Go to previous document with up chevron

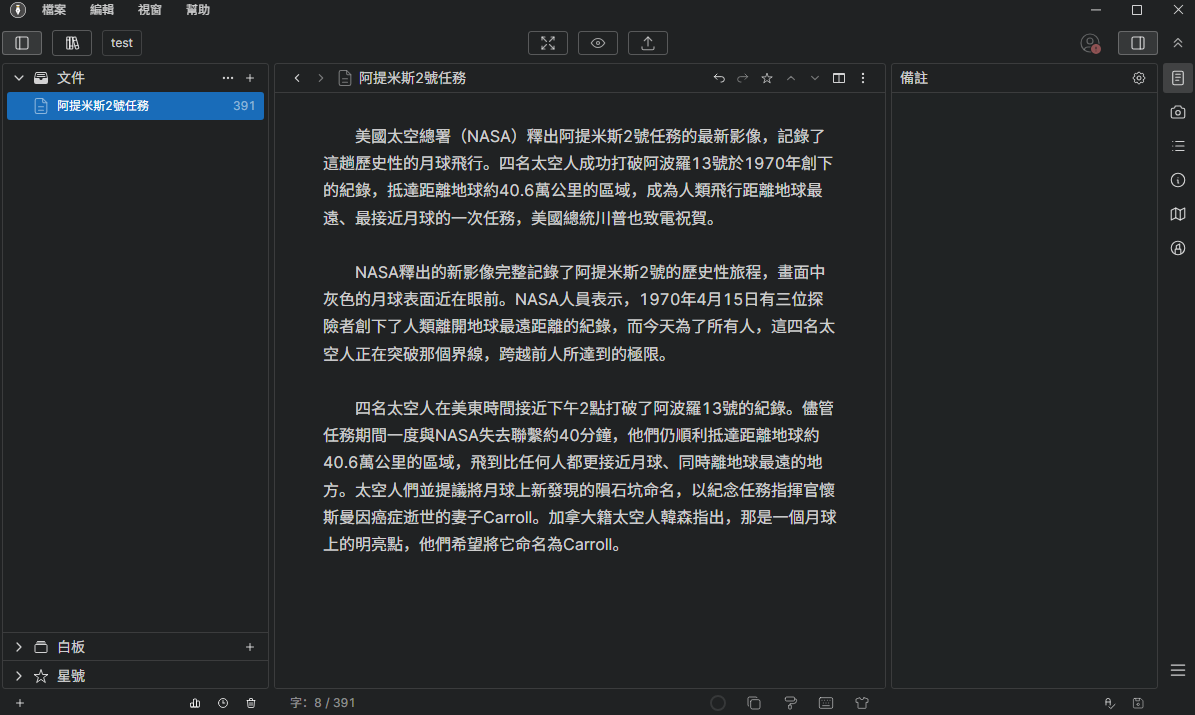tap(791, 78)
